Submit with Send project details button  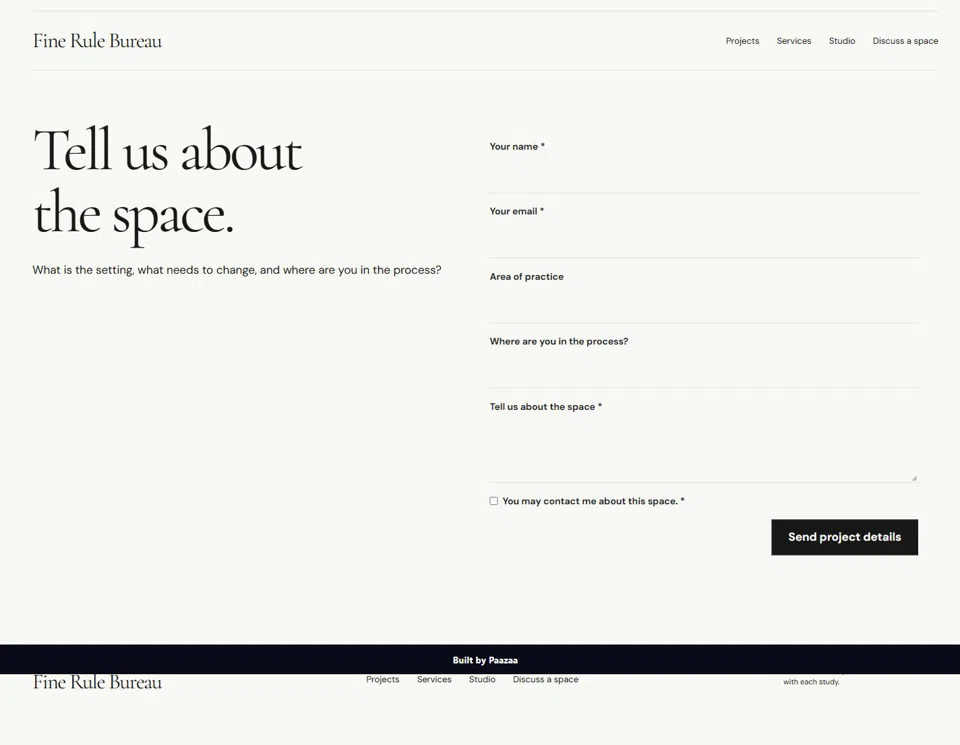(844, 537)
